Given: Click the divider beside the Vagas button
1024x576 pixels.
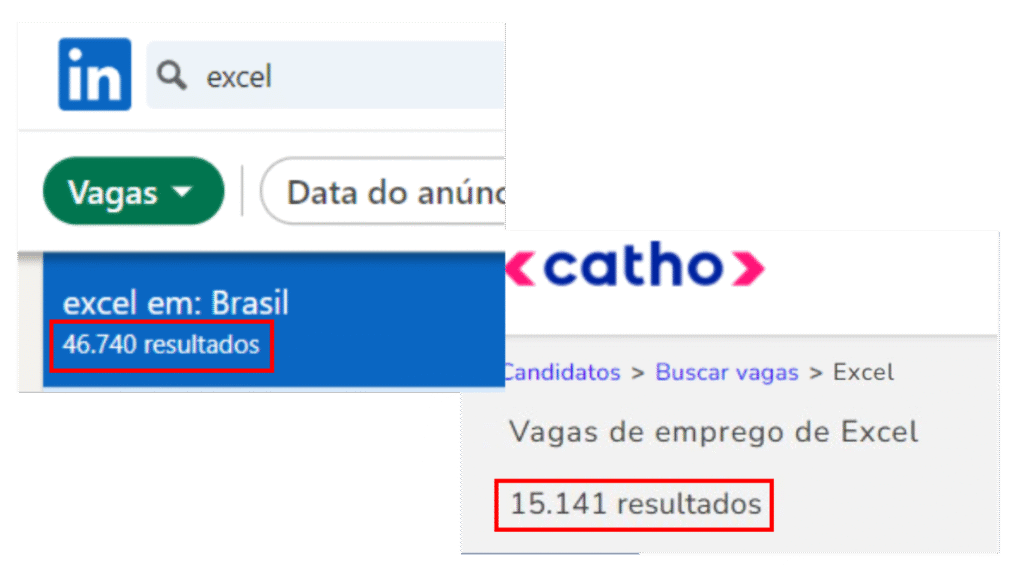Looking at the screenshot, I should click(x=242, y=191).
